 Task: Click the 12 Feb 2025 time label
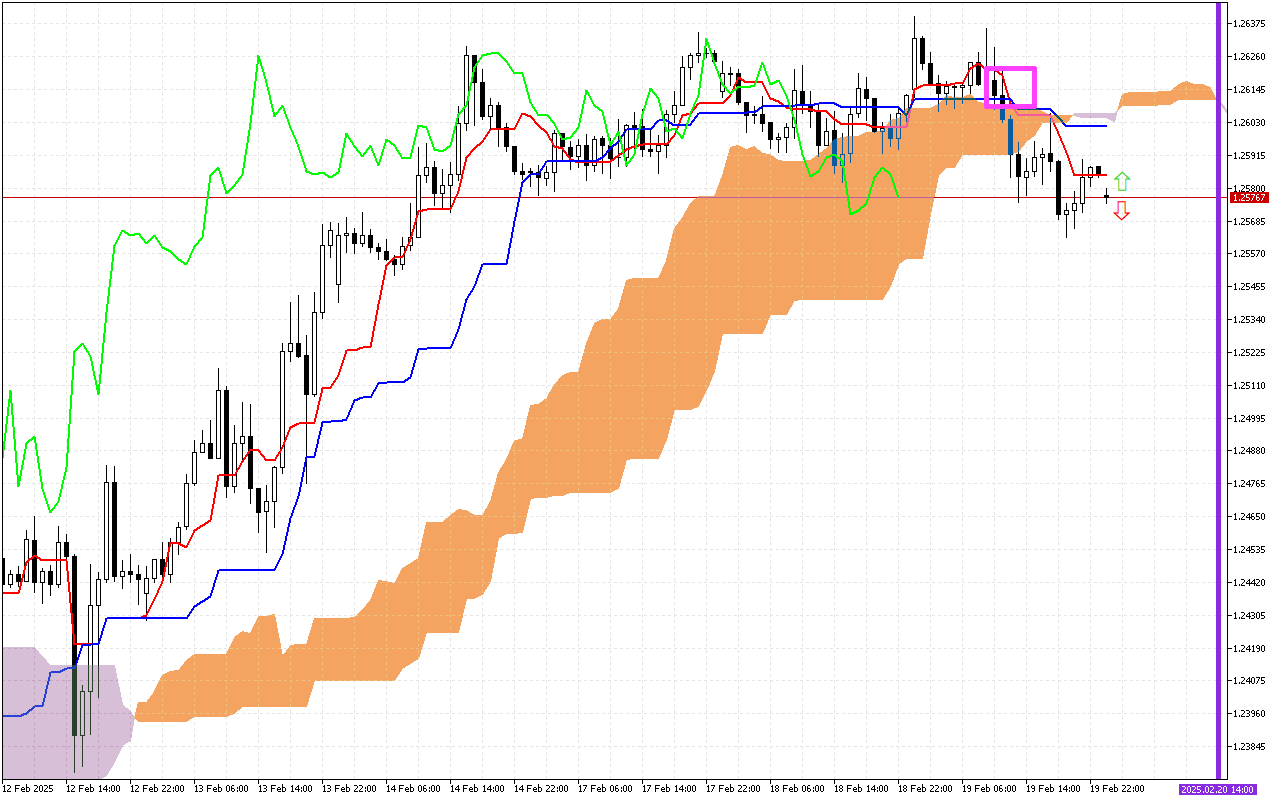(x=29, y=789)
